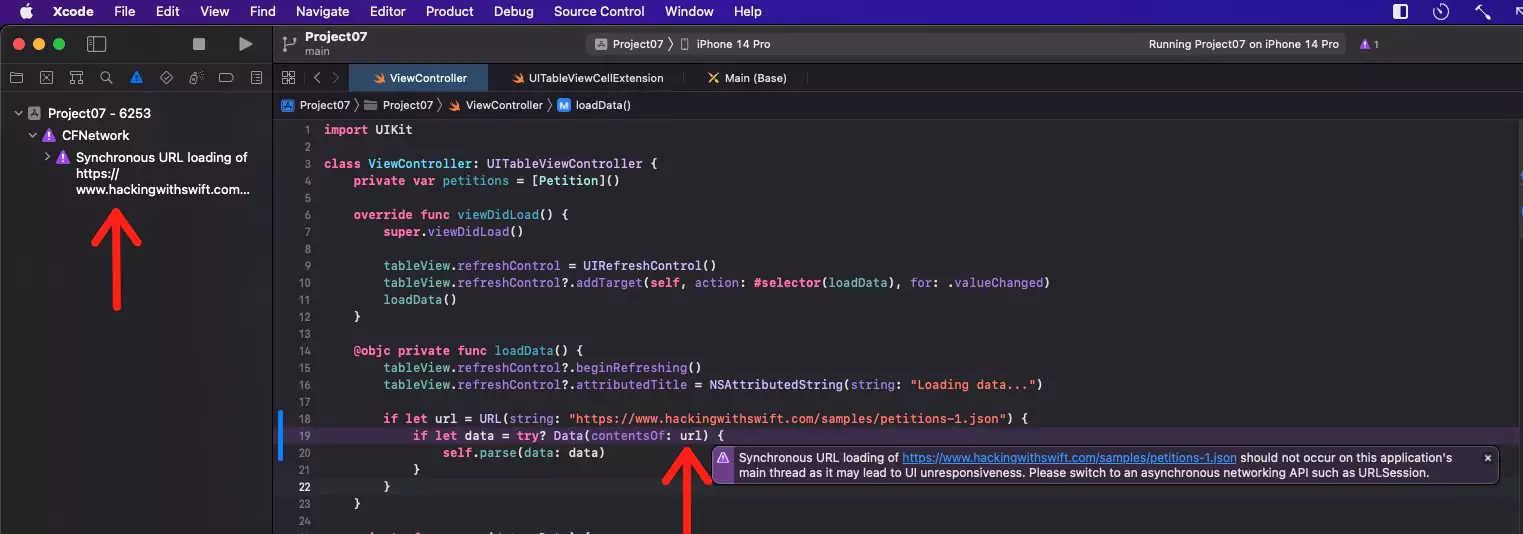Open the Apple menu
Viewport: 1523px width, 534px height.
[26, 11]
